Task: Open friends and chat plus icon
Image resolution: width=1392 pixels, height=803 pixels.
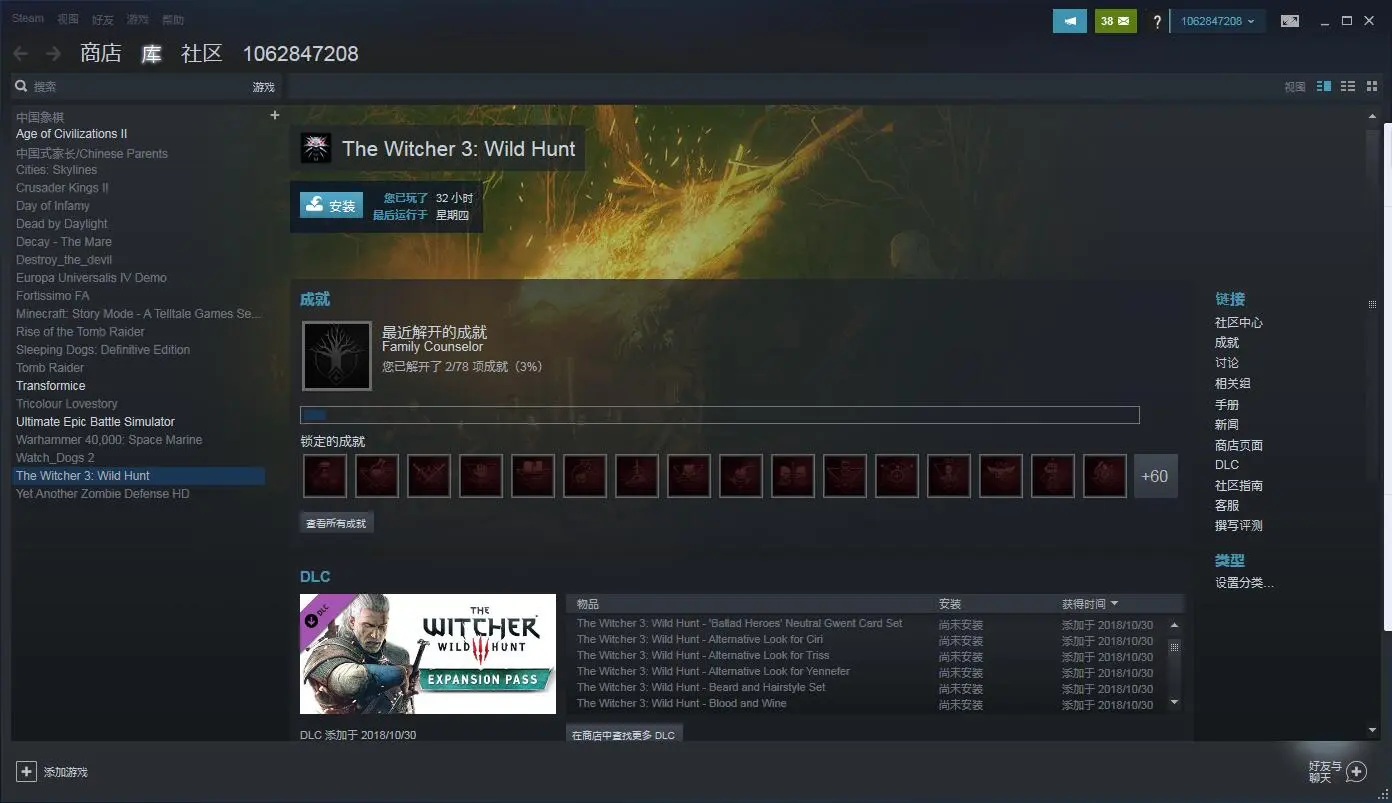Action: coord(1356,771)
